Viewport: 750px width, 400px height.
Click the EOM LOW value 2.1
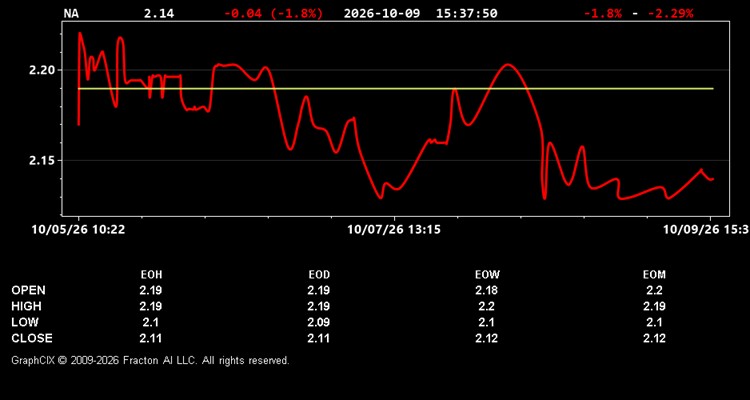[x=654, y=322]
